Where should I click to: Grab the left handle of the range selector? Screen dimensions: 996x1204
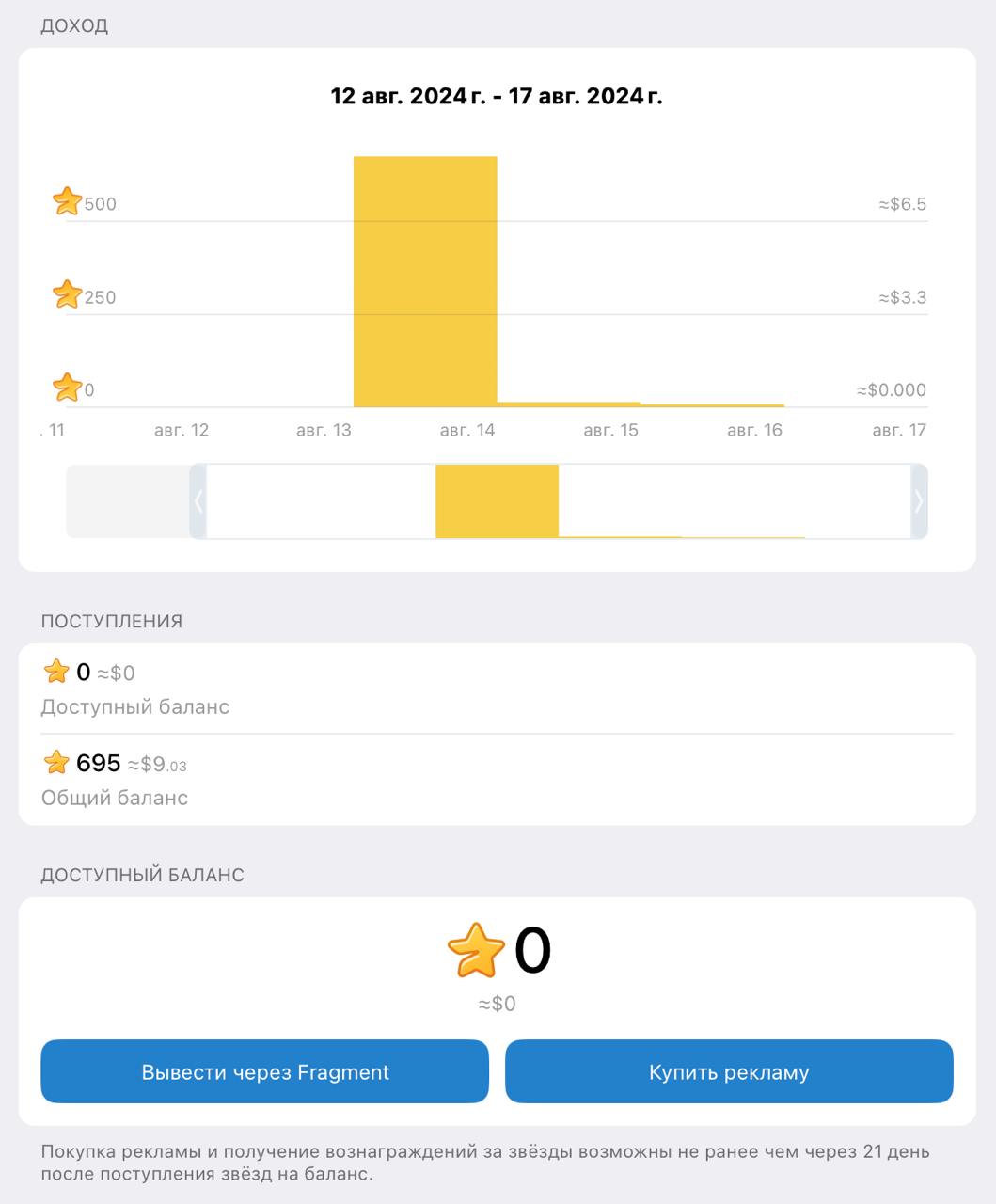point(198,501)
